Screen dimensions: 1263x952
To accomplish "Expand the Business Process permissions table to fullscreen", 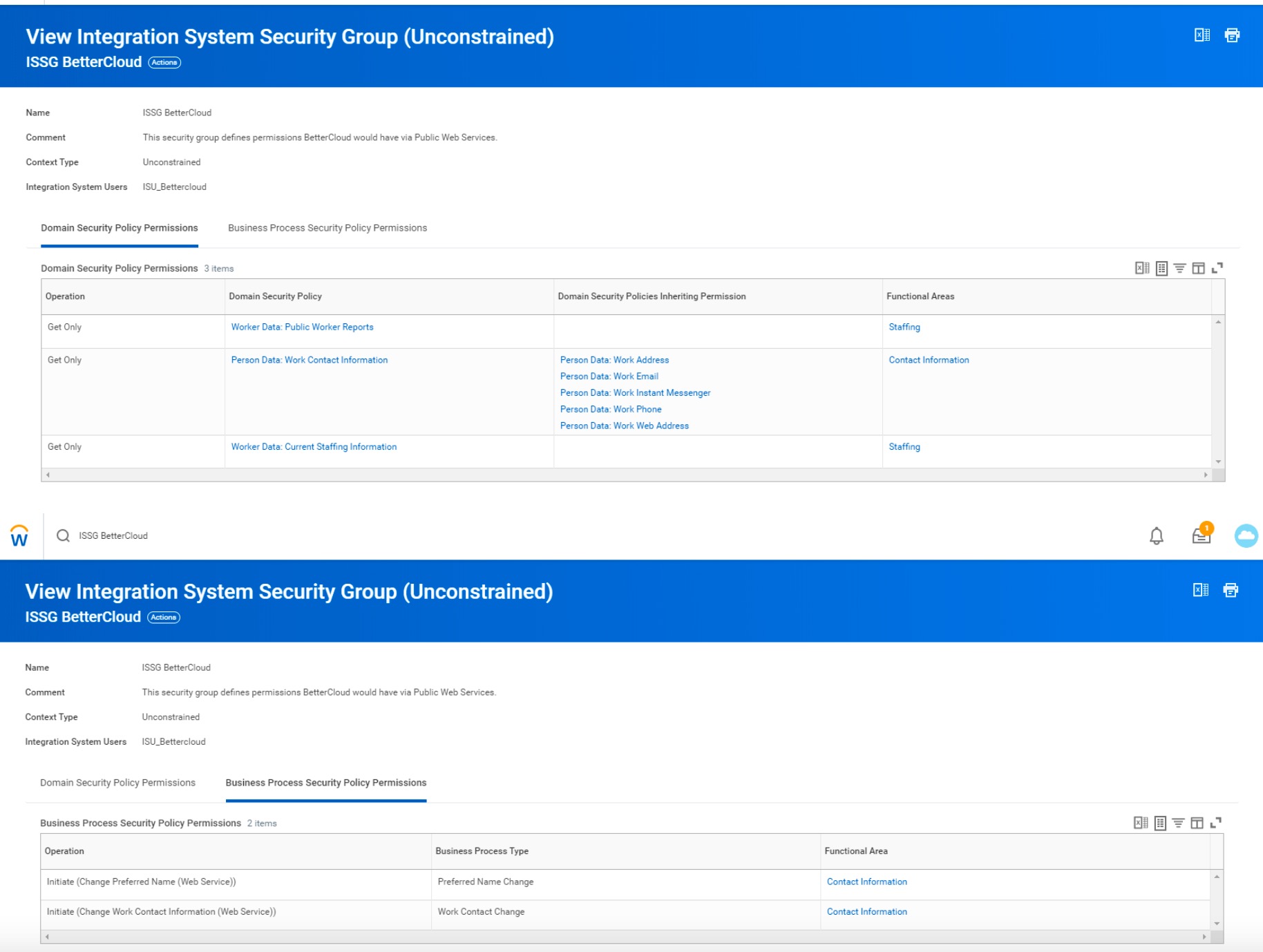I will [1218, 823].
